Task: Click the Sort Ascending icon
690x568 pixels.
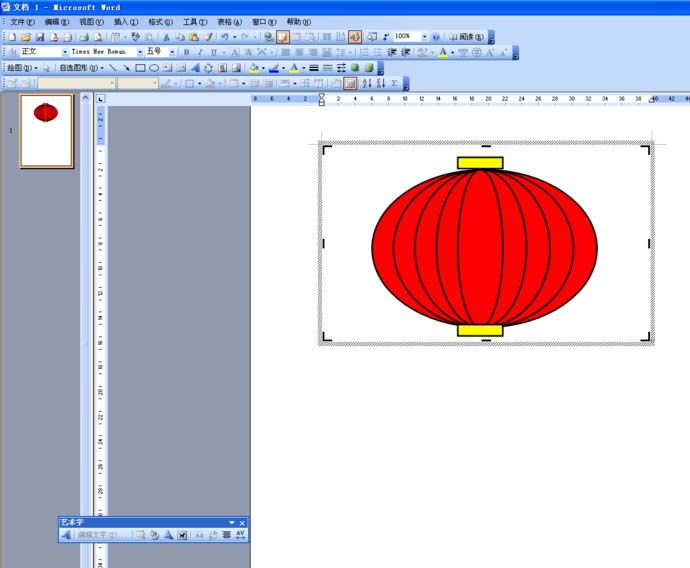Action: point(366,83)
